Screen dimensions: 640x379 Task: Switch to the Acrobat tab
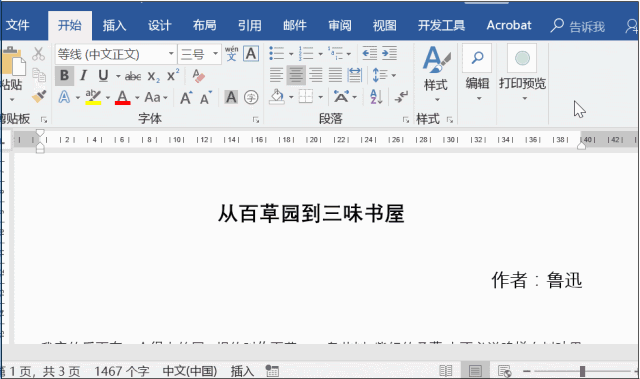tap(509, 25)
